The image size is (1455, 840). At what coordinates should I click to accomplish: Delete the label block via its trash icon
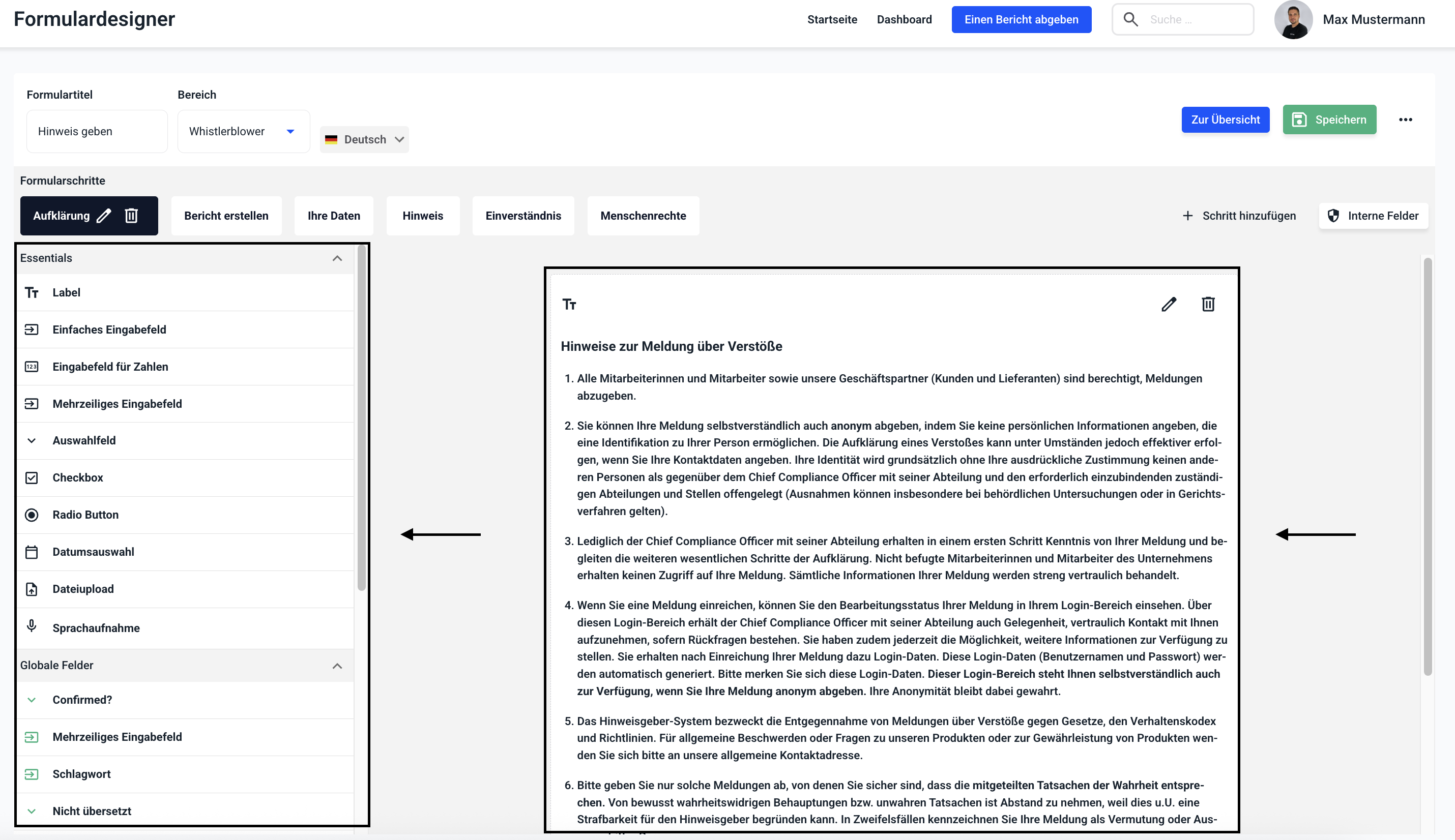[1208, 304]
